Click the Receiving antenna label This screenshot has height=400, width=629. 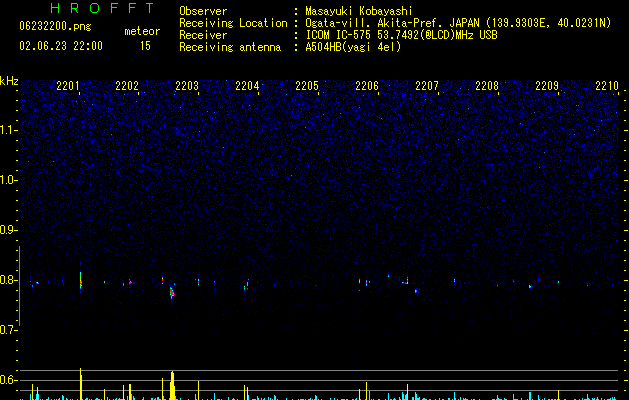click(x=230, y=47)
